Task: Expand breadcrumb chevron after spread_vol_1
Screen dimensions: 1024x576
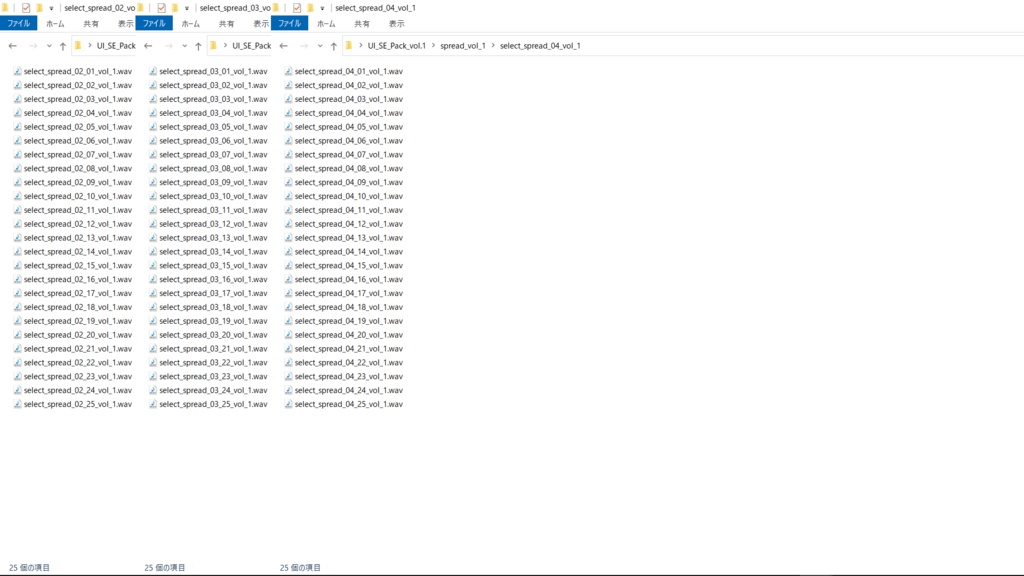Action: click(x=493, y=46)
